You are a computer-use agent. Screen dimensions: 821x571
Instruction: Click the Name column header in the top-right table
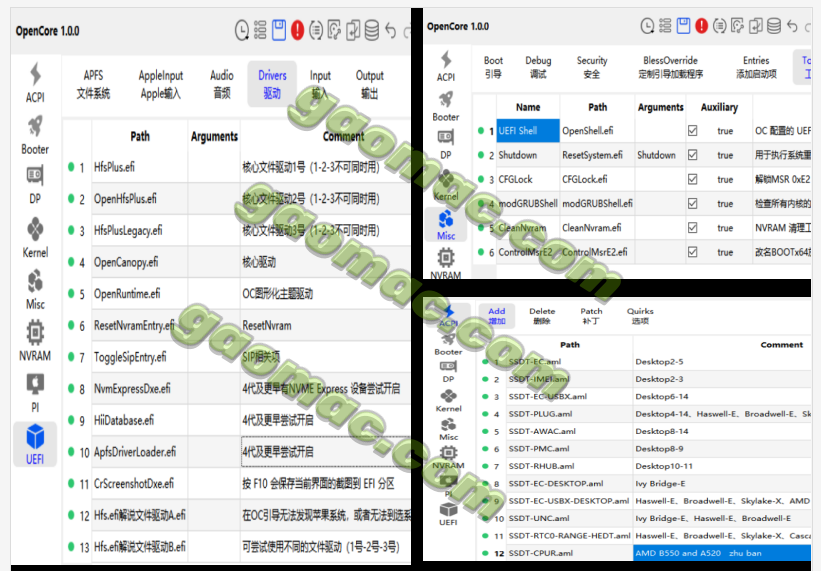(528, 107)
